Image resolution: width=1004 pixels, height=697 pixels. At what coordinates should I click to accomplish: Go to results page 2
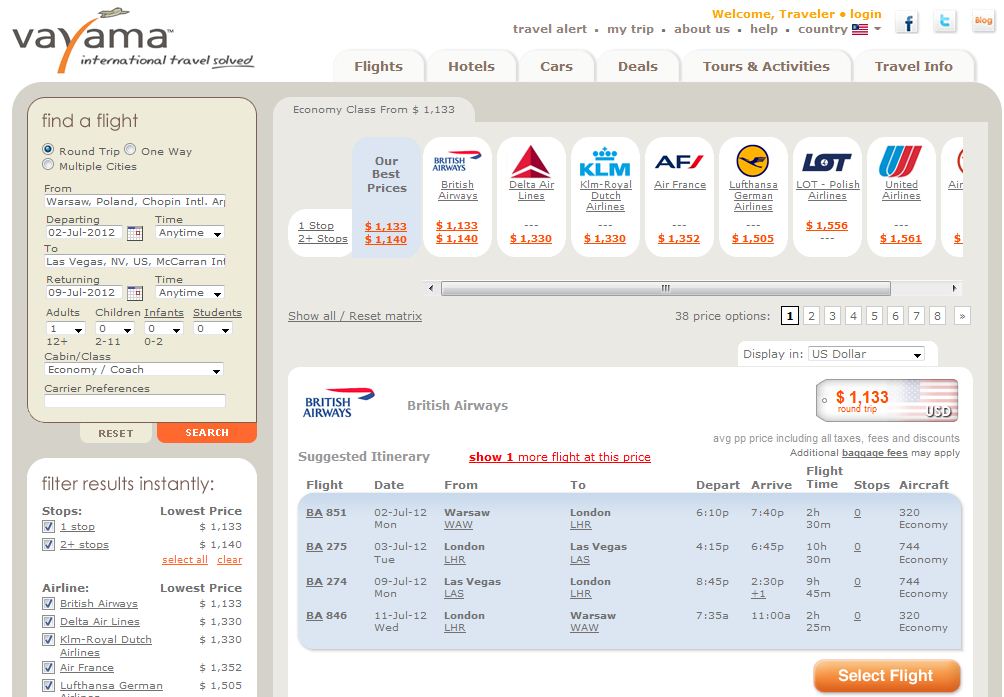811,316
